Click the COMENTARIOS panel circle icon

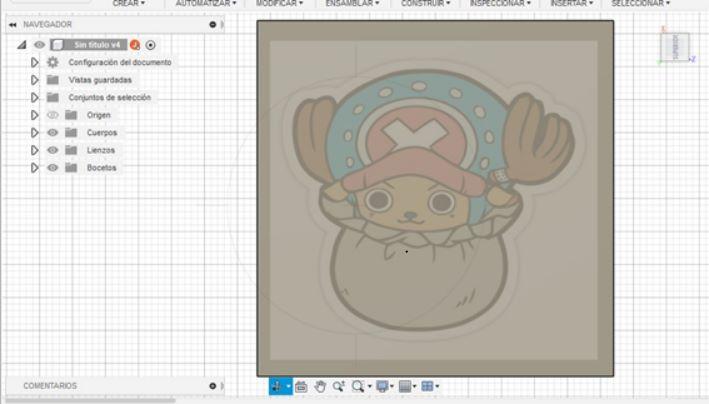(x=213, y=386)
